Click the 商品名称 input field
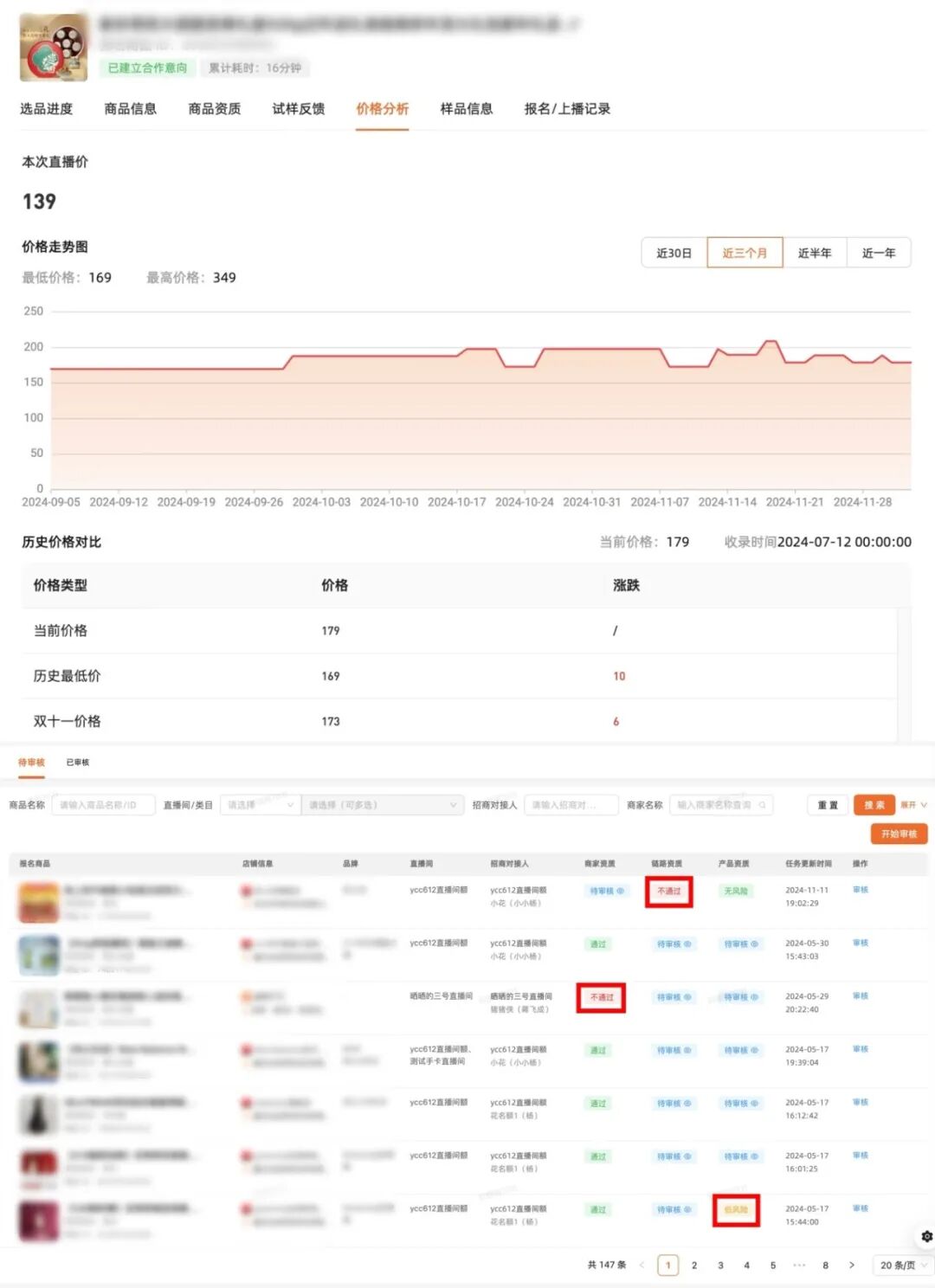 click(102, 805)
